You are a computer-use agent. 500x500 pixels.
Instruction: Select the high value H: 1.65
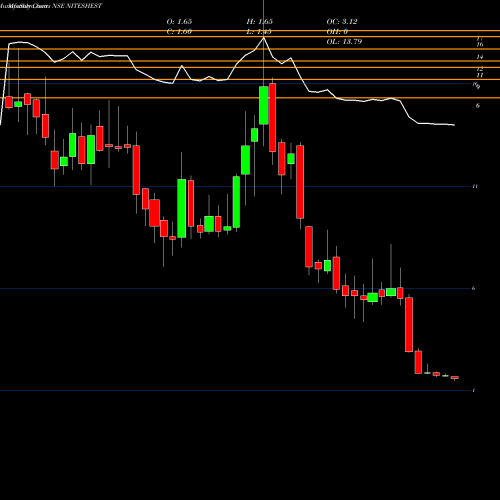tap(259, 21)
